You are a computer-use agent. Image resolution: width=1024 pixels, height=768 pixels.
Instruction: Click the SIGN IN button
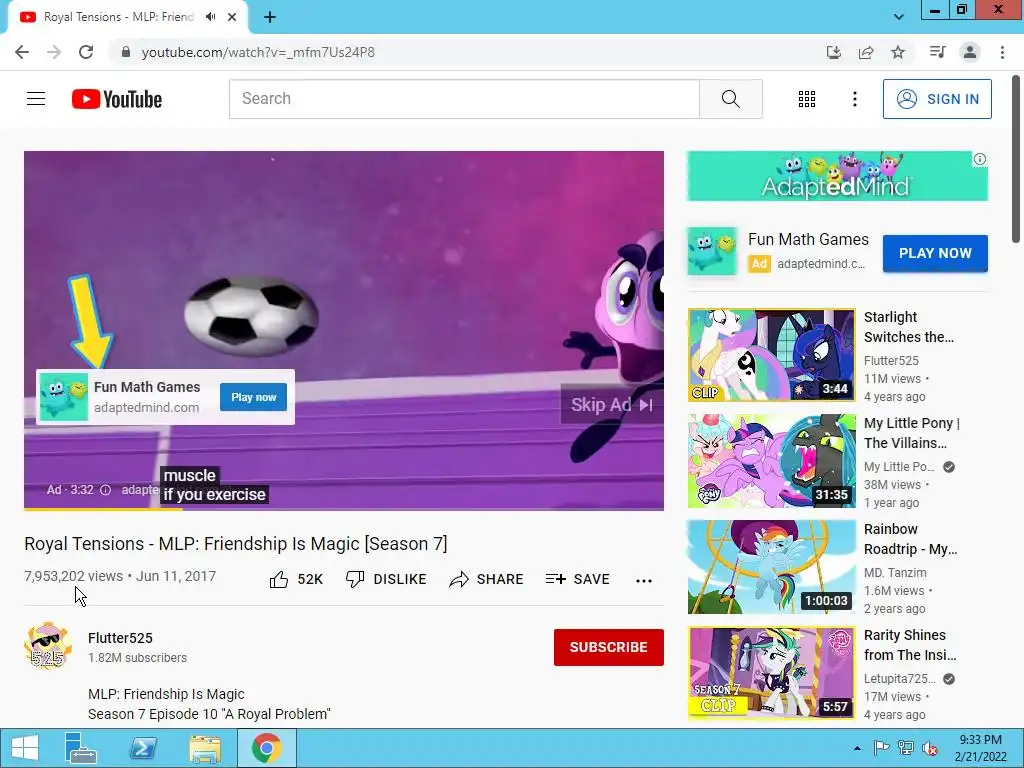click(937, 99)
